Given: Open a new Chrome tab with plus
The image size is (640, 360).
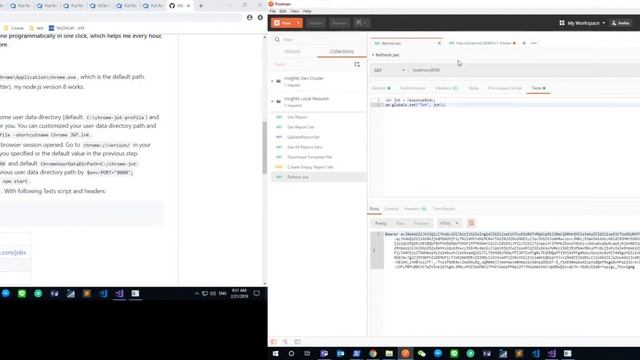Looking at the screenshot, I should pyautogui.click(x=200, y=6).
